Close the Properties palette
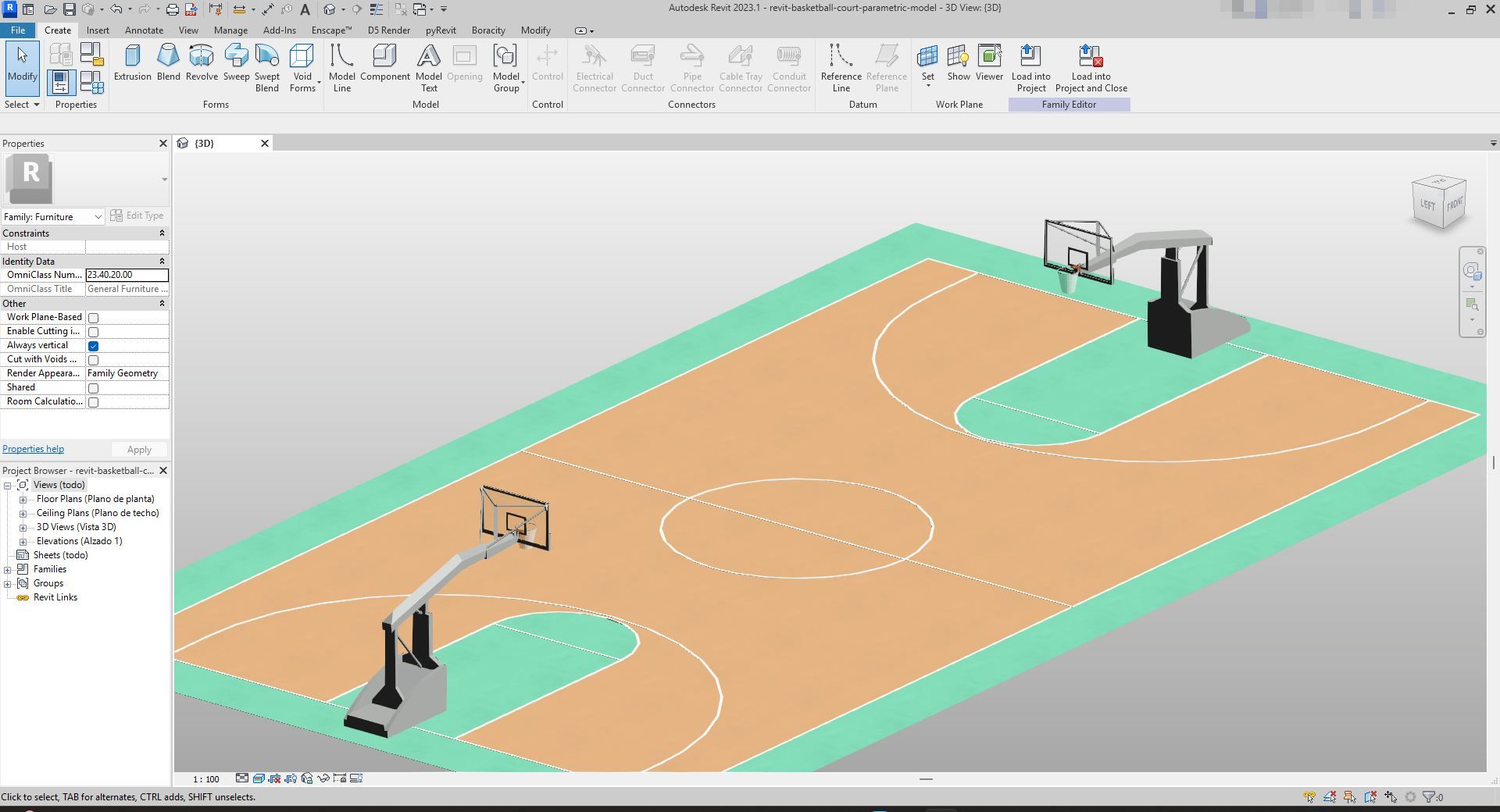This screenshot has width=1500, height=812. click(163, 143)
